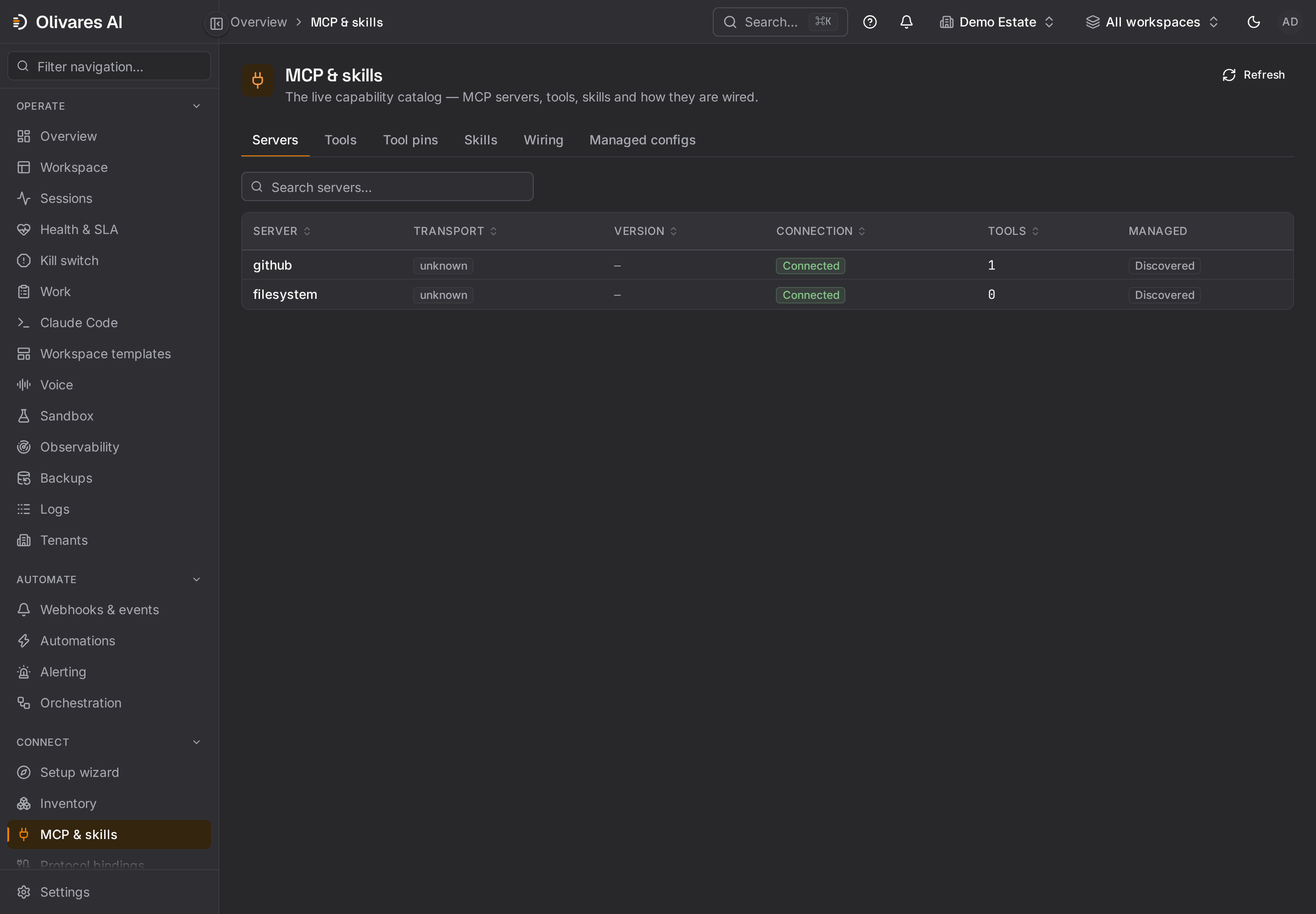Click the Logs list icon
Image resolution: width=1316 pixels, height=914 pixels.
[23, 509]
